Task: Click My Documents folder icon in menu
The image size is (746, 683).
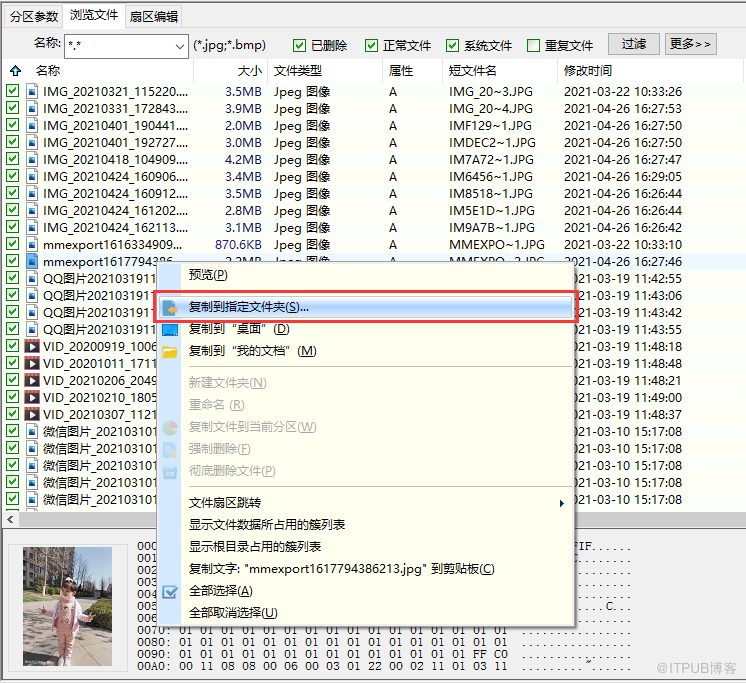Action: coord(170,351)
